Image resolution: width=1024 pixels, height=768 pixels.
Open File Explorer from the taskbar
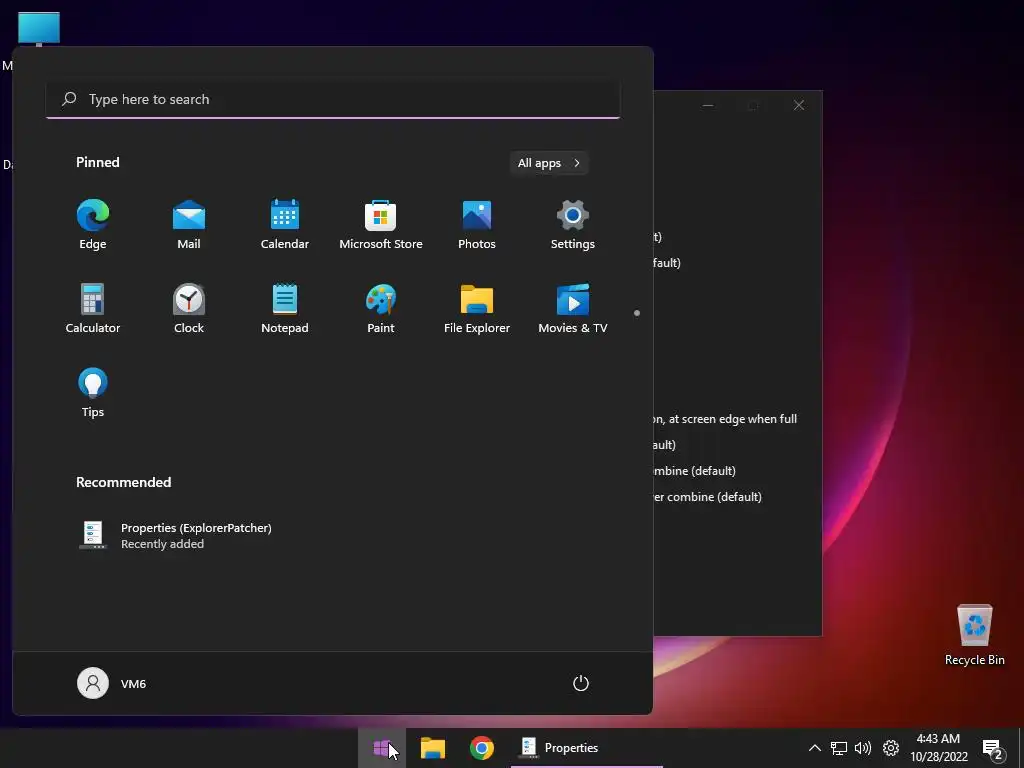coord(432,748)
